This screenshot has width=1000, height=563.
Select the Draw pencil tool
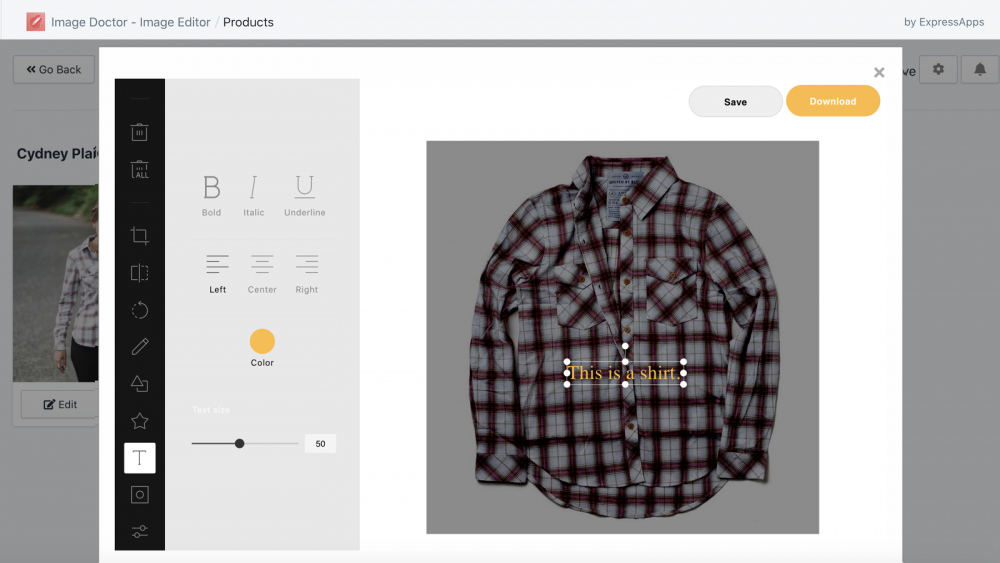(140, 346)
